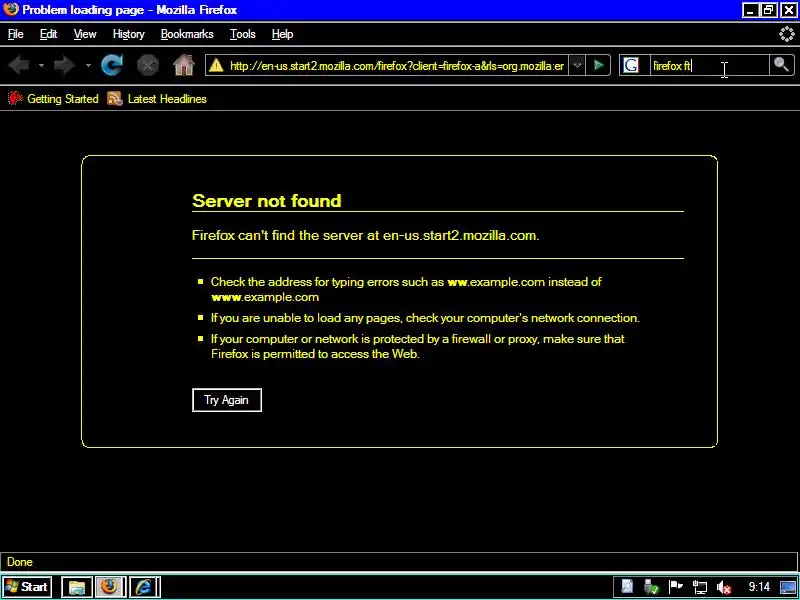The image size is (800, 600).
Task: Open the History menu
Action: 129,34
